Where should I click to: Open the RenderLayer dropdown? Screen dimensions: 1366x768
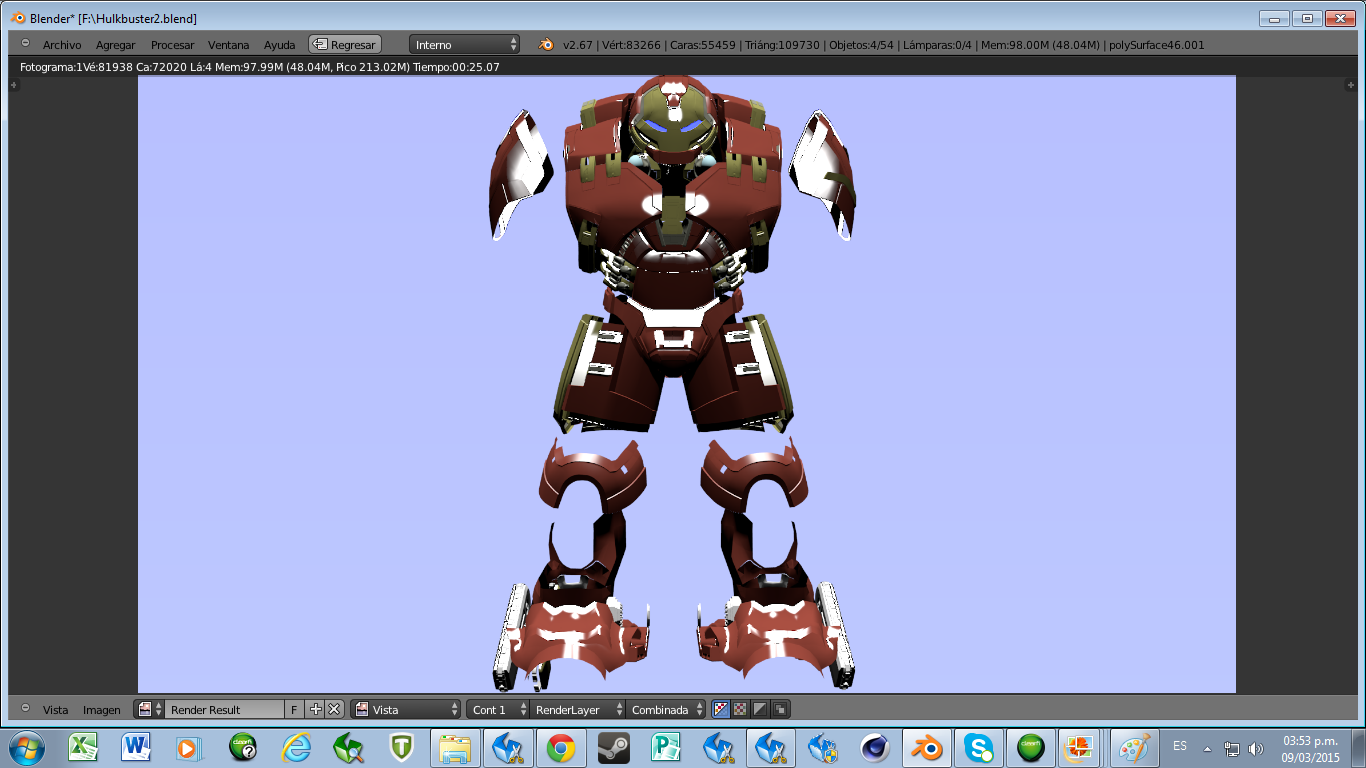click(577, 710)
